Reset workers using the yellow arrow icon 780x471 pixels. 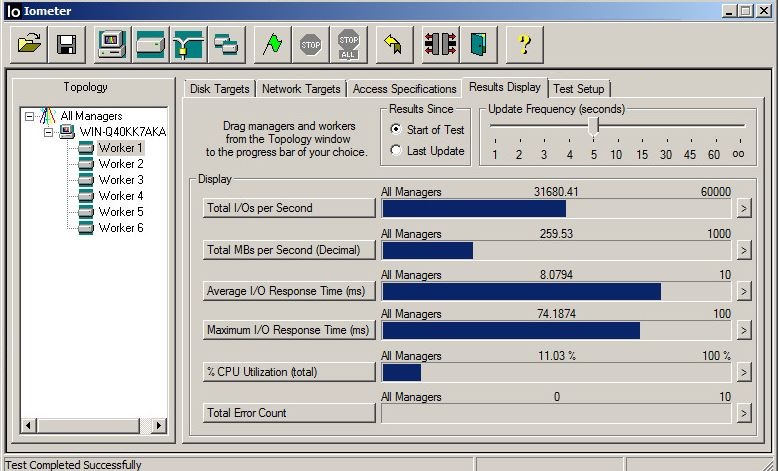pos(394,45)
